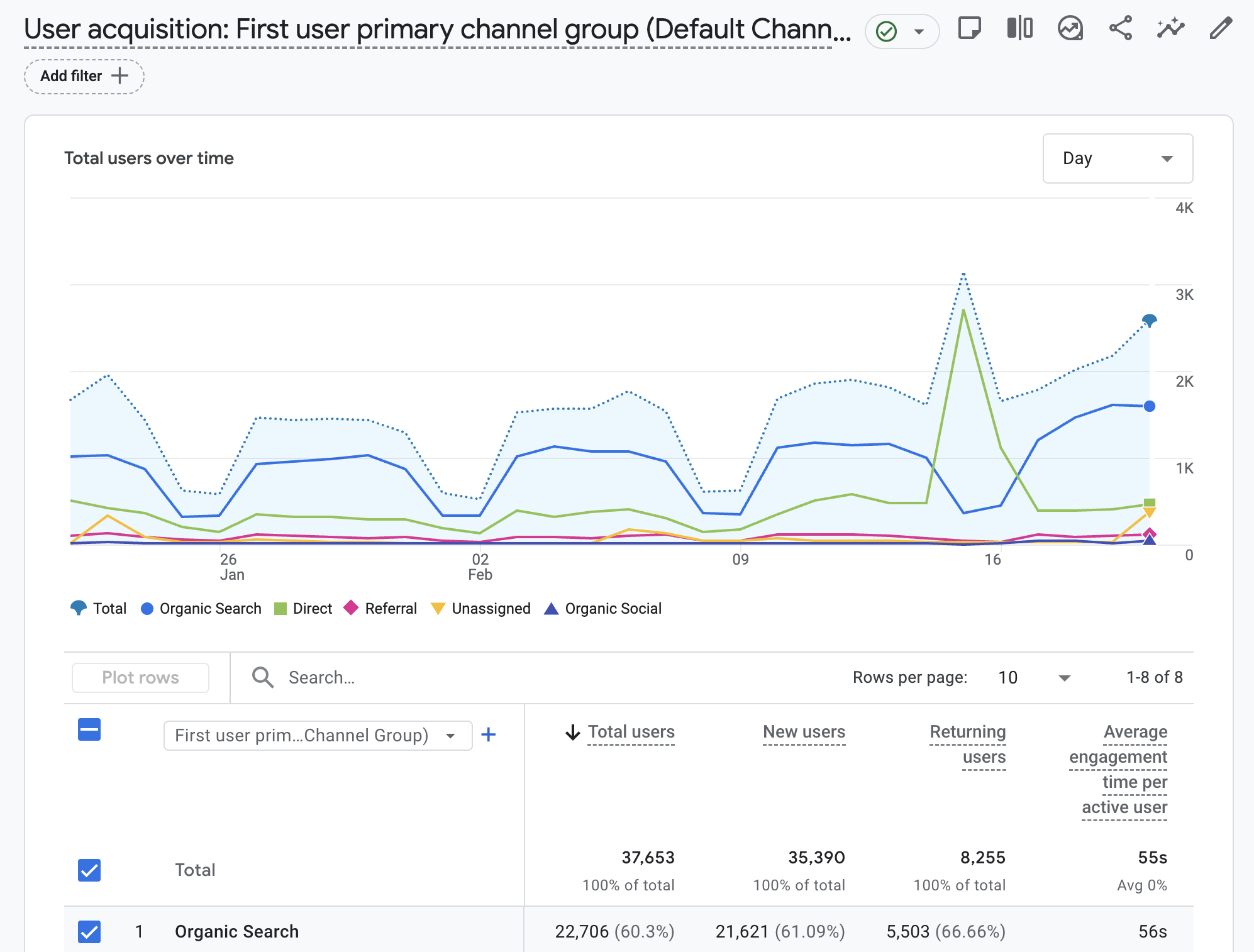Image resolution: width=1254 pixels, height=952 pixels.
Task: Click the Organic Social legend entry
Action: tap(603, 609)
